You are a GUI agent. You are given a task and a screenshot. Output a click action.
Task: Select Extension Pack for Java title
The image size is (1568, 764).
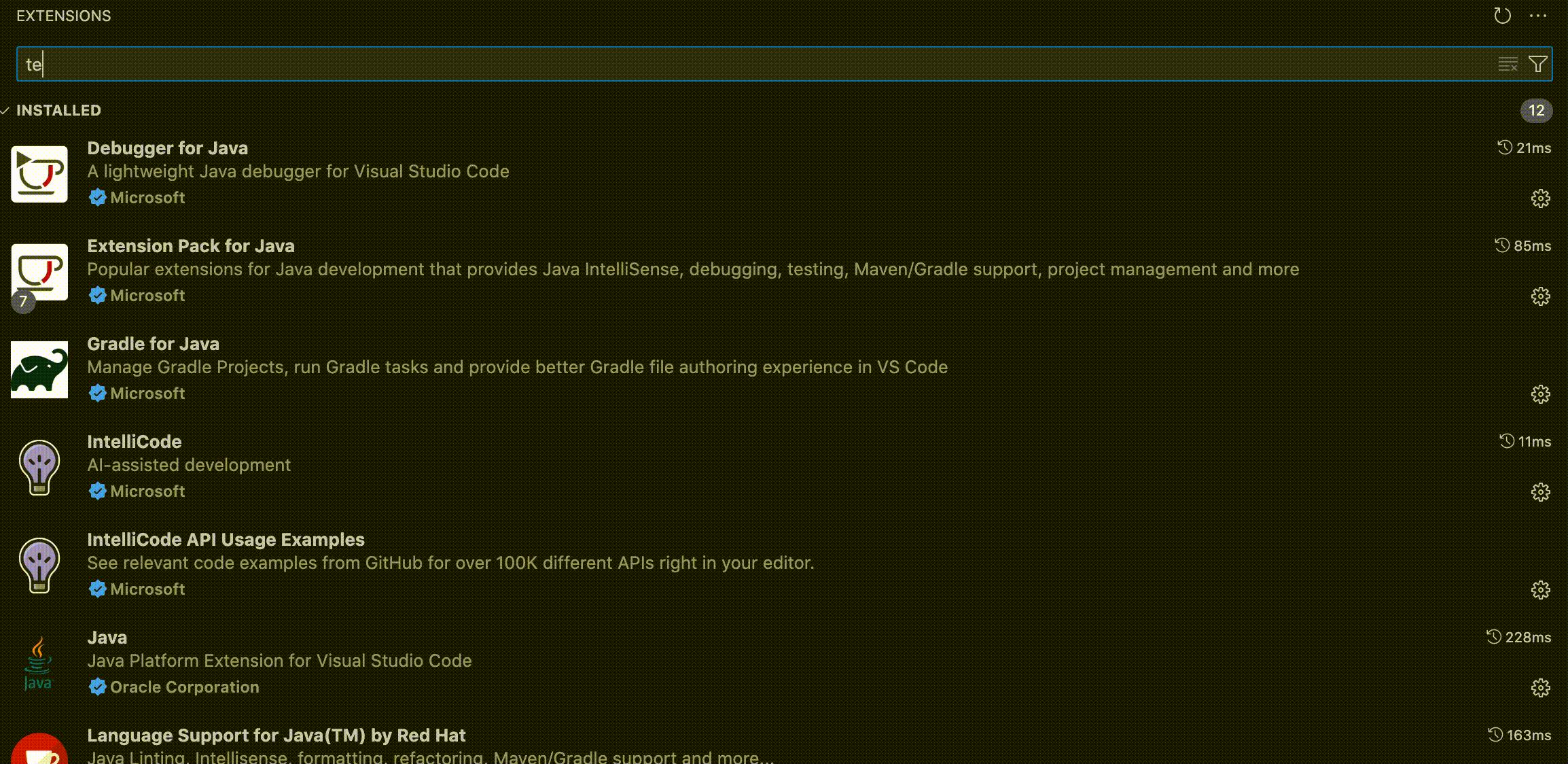[191, 246]
